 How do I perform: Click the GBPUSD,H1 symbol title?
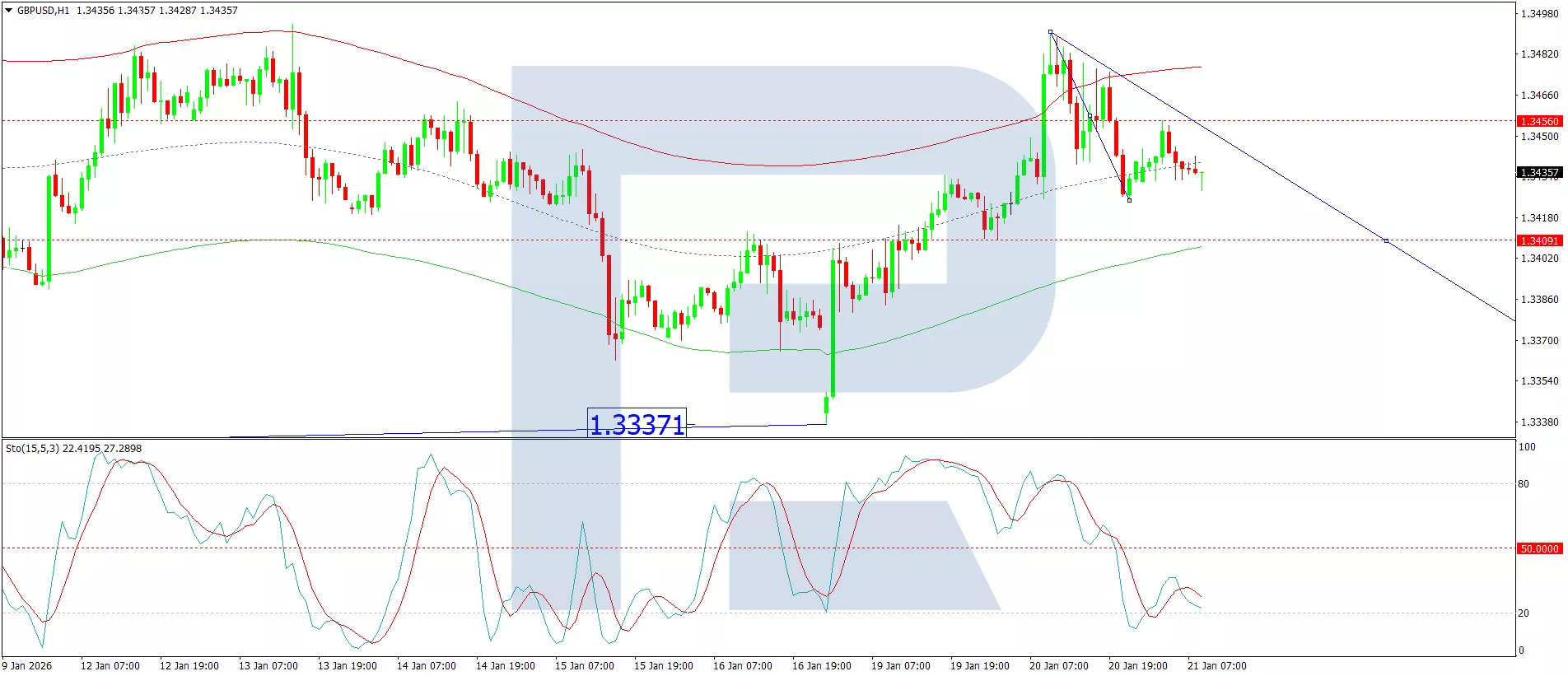point(43,11)
